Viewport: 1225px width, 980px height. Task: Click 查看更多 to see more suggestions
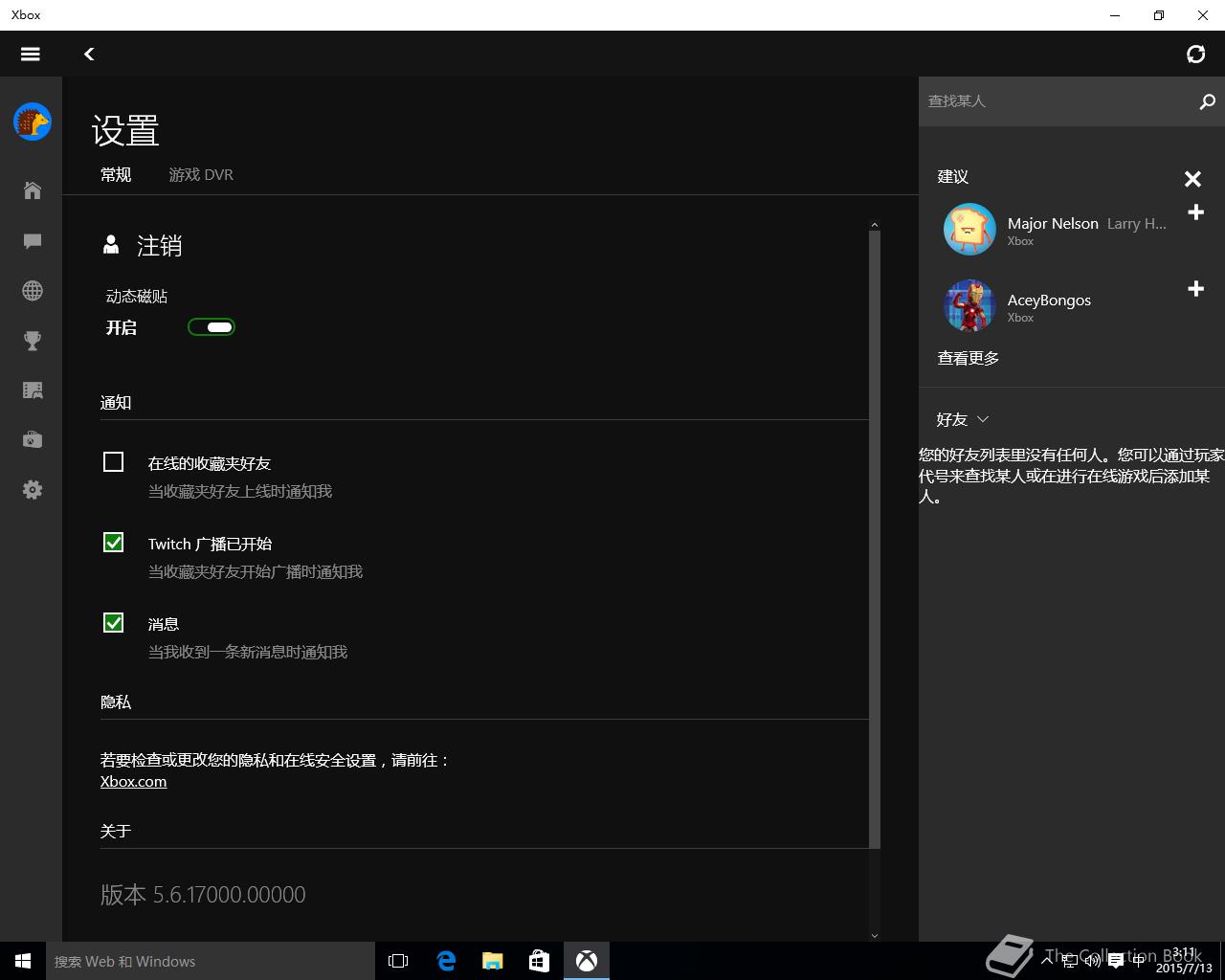(969, 358)
